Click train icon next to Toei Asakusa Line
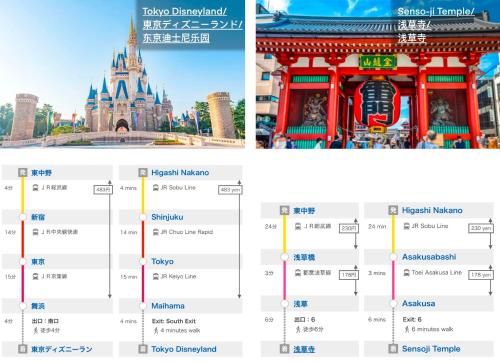 click(x=406, y=273)
